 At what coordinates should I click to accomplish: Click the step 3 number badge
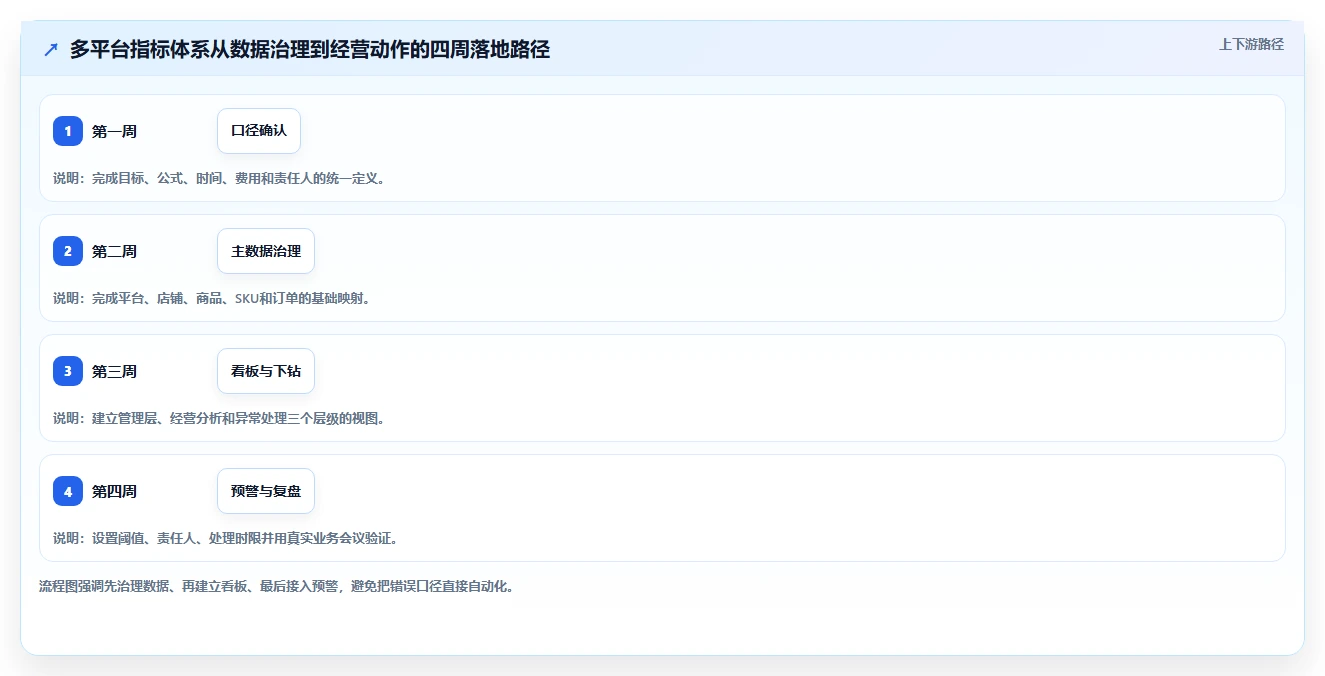68,371
